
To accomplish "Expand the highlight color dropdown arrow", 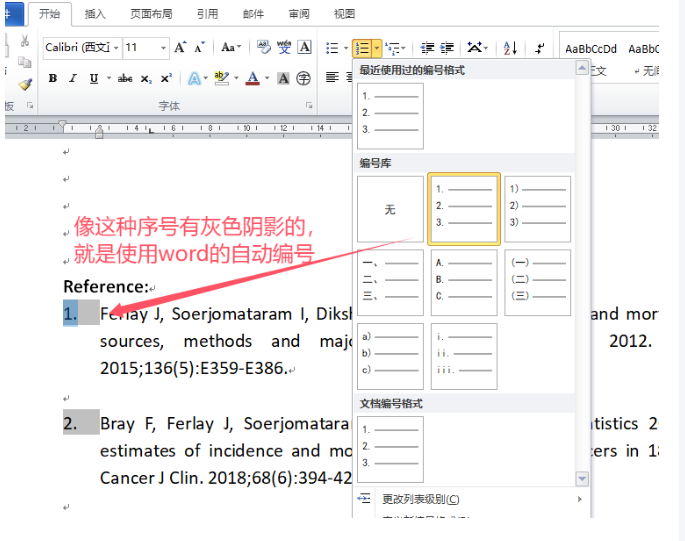I will click(236, 78).
